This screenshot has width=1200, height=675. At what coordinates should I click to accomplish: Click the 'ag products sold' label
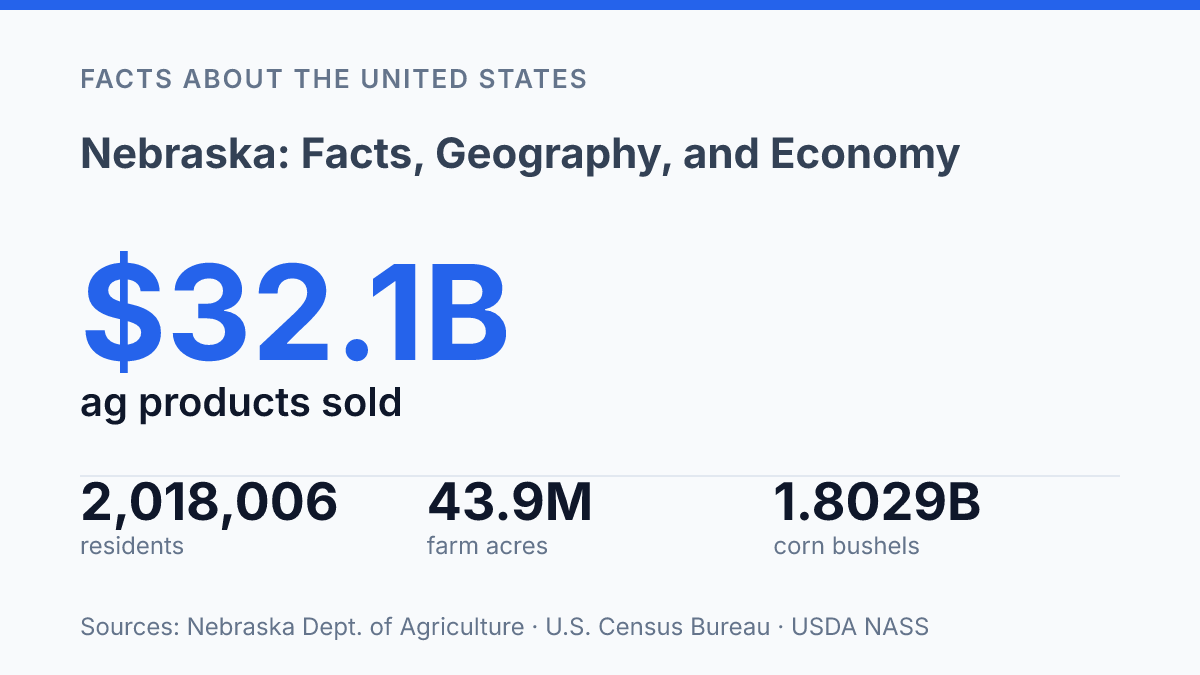(x=241, y=403)
